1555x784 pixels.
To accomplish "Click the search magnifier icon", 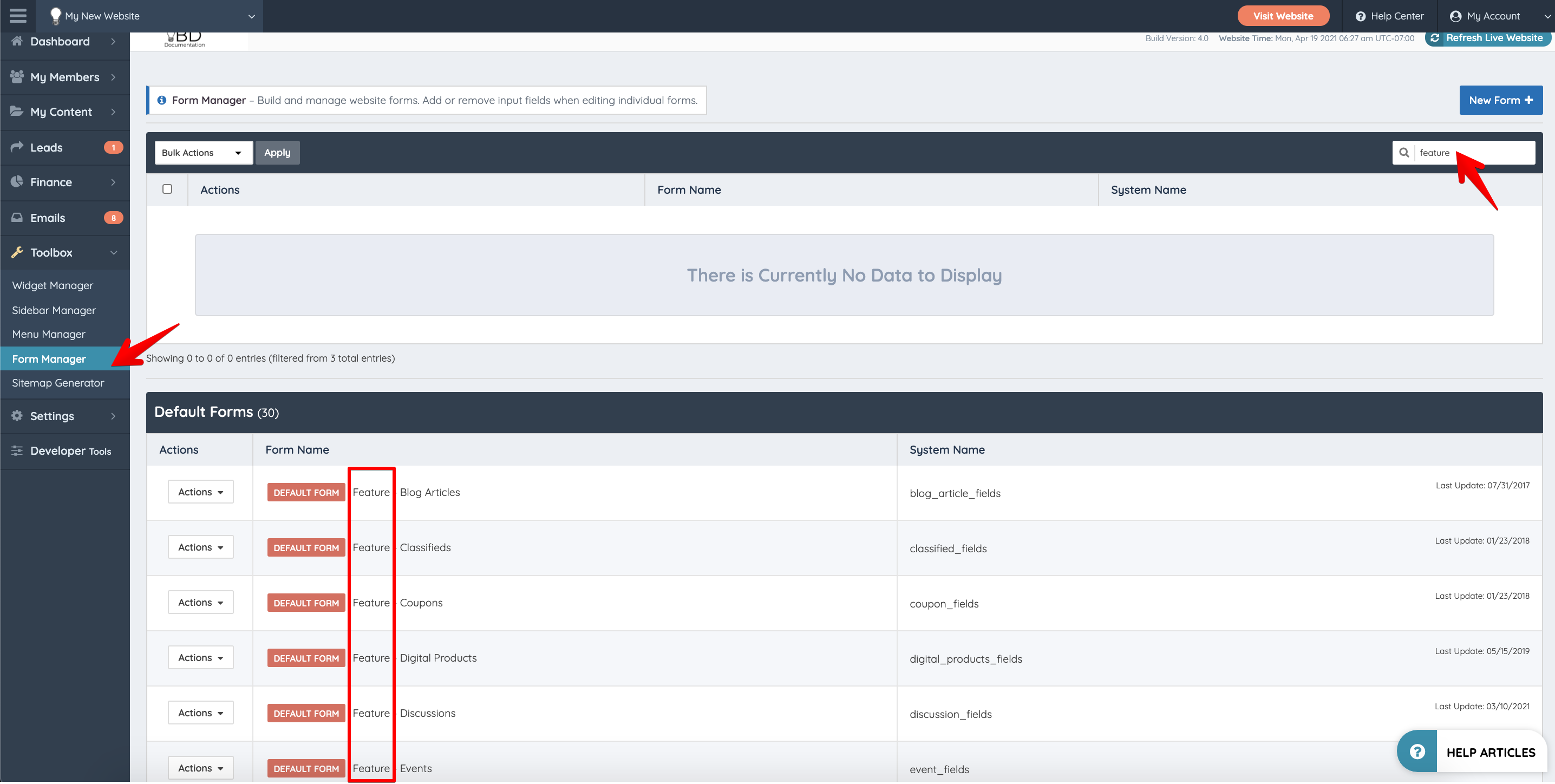I will (x=1404, y=152).
